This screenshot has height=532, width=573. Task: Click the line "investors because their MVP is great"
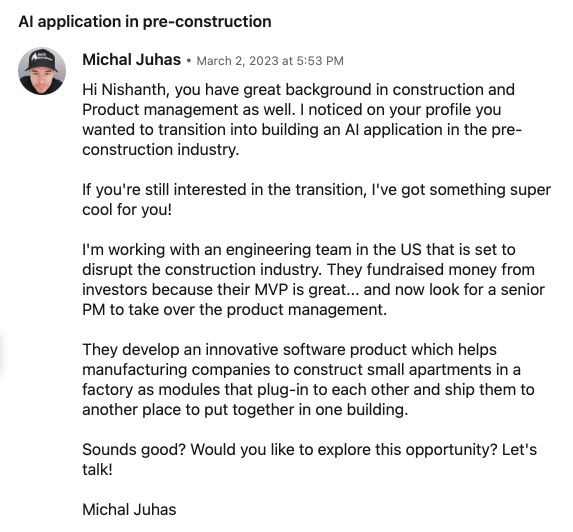click(x=313, y=290)
